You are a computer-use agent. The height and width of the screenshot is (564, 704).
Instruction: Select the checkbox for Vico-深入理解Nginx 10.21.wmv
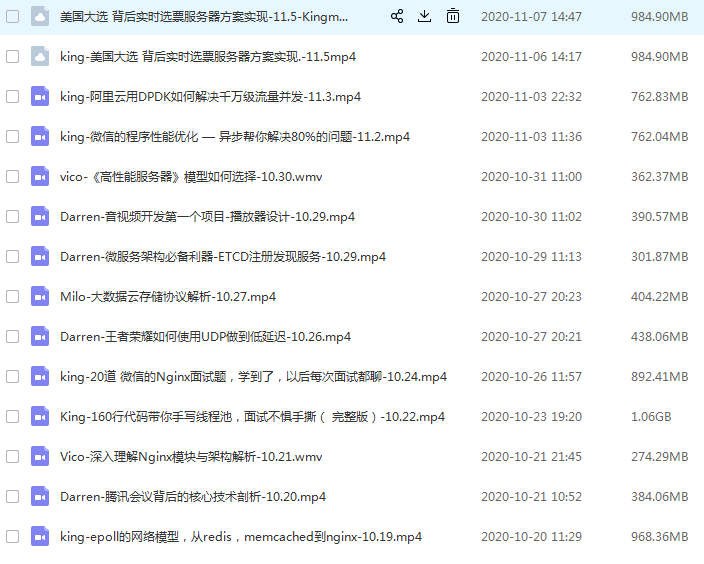coord(13,456)
